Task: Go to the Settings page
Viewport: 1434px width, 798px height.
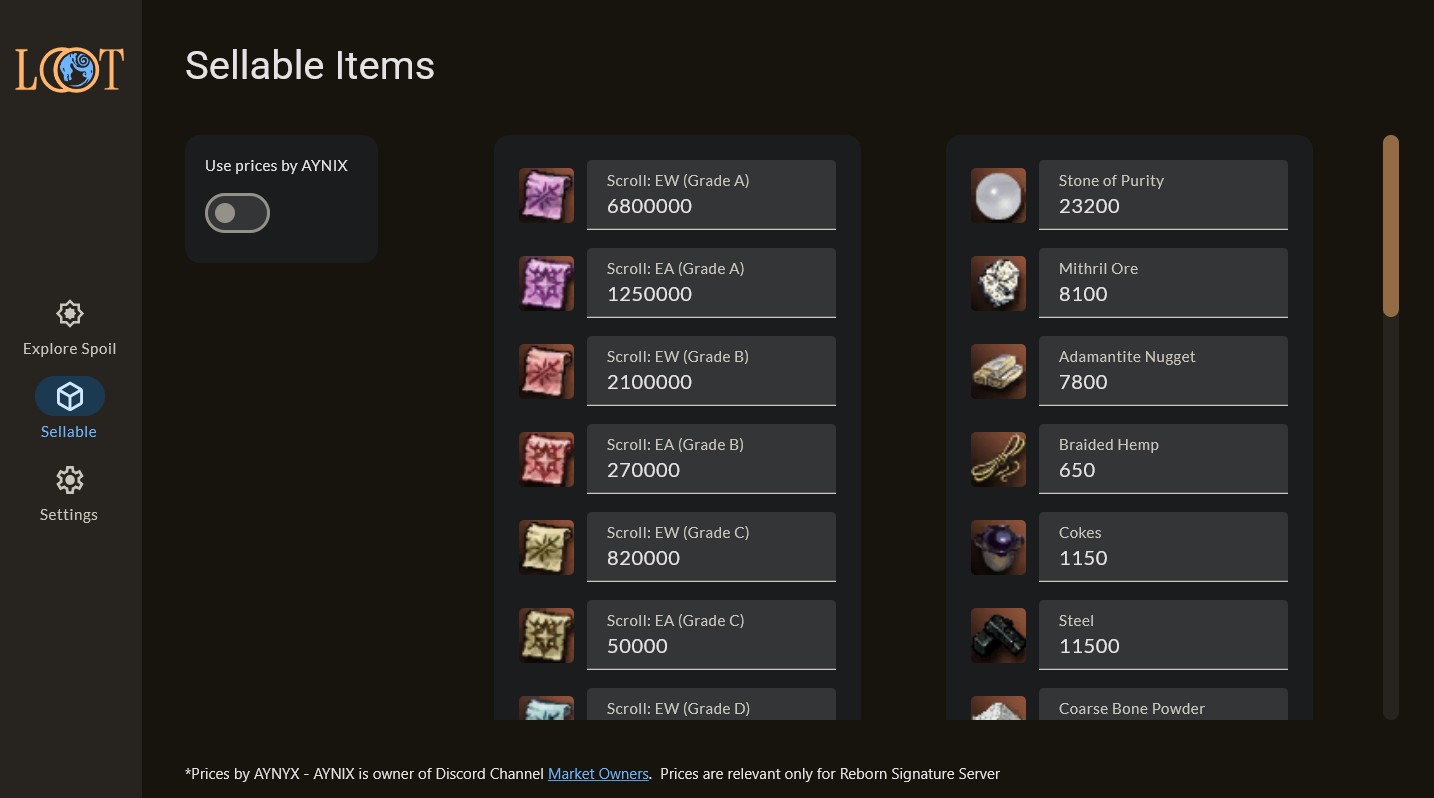Action: click(x=69, y=495)
